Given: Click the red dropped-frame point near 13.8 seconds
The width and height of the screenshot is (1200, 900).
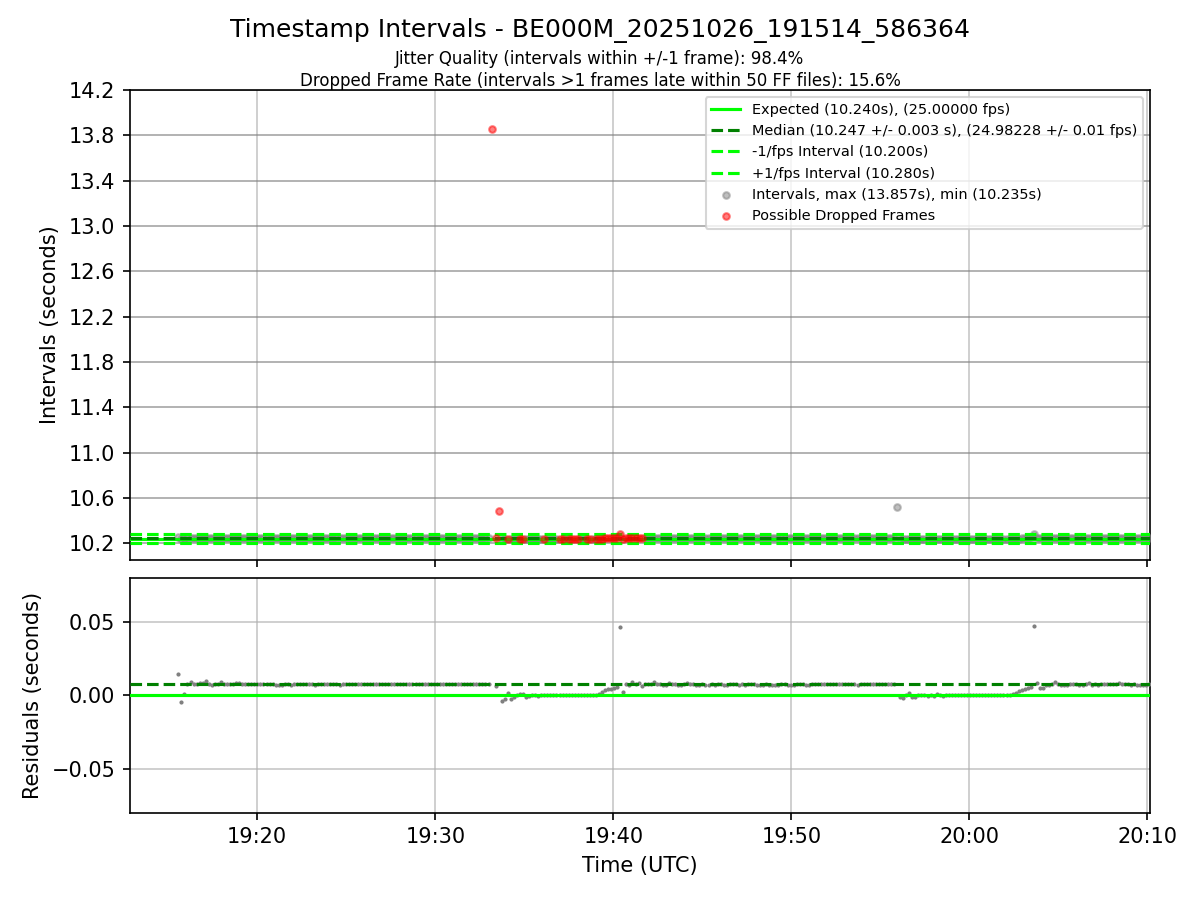Looking at the screenshot, I should (x=492, y=129).
